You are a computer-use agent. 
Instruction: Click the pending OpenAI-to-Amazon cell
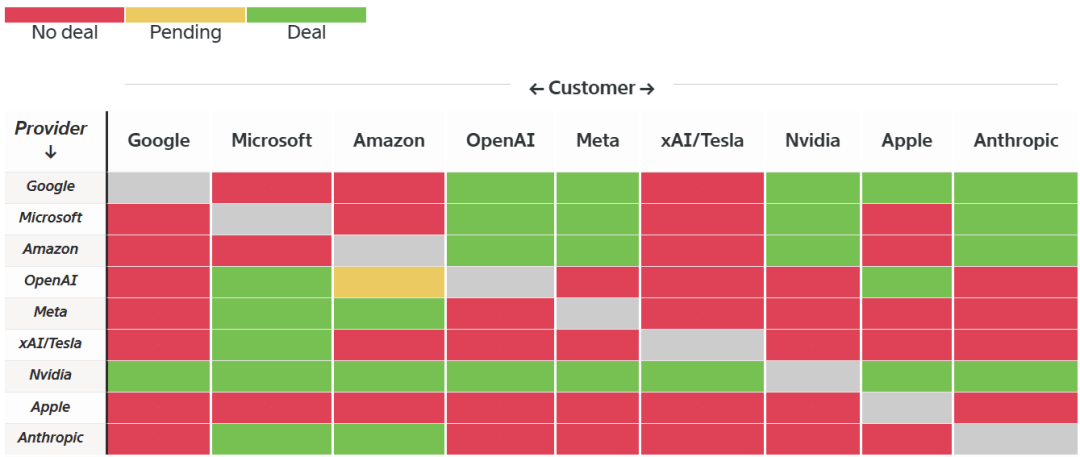click(x=389, y=282)
